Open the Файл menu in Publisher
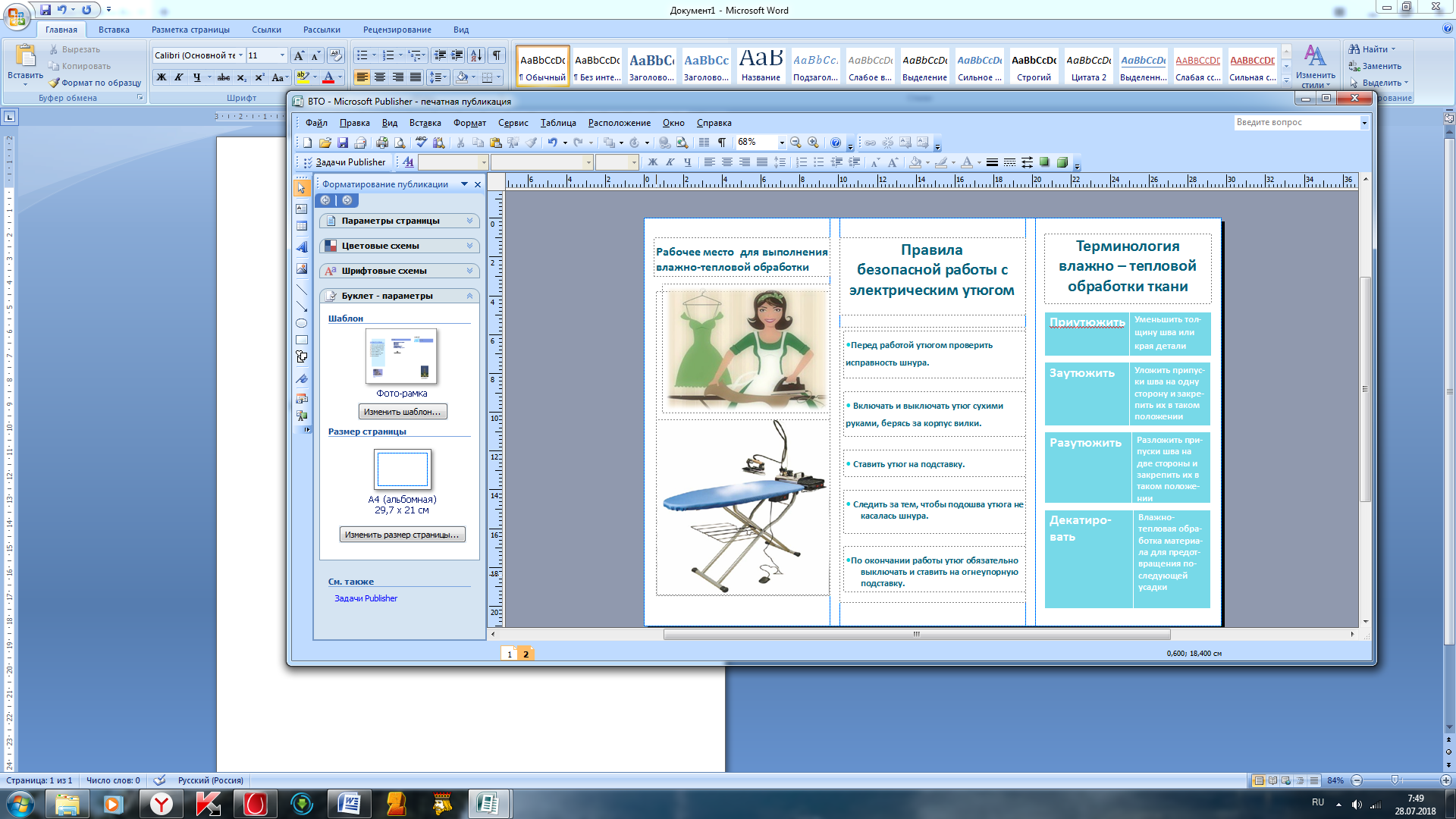Screen dimensions: 1456x819 [316, 123]
